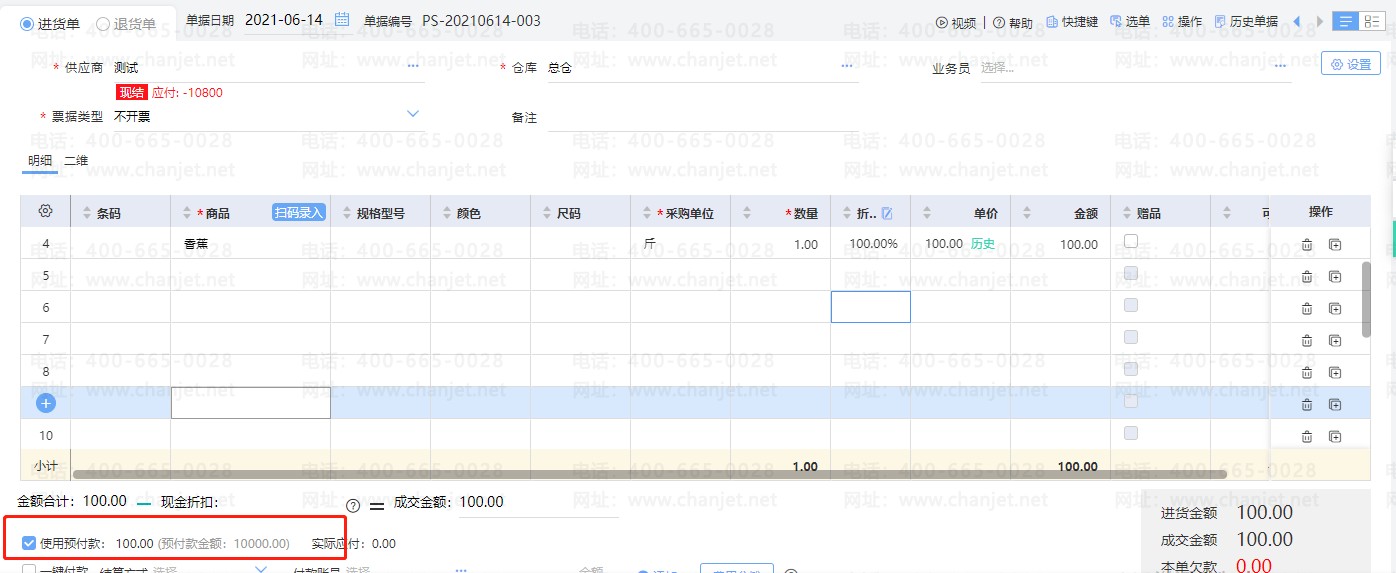Viewport: 1396px width, 573px height.
Task: Sort by the 数量 column
Action: (x=745, y=213)
